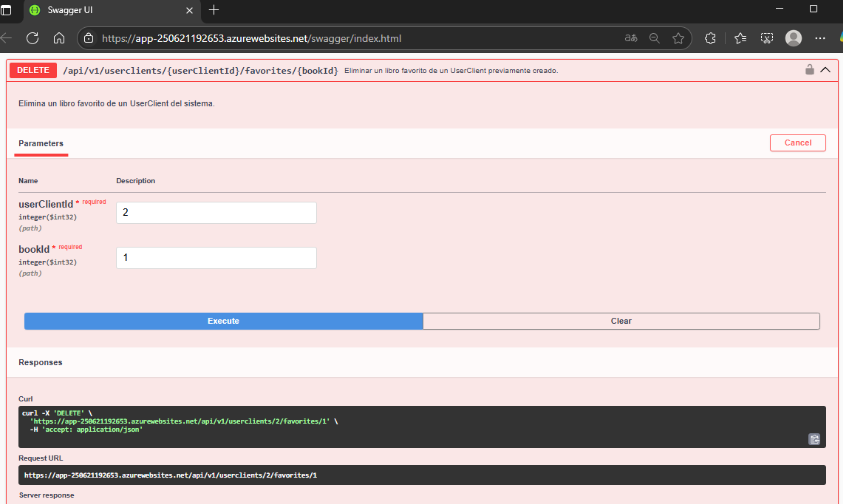Open a new browser tab

[x=213, y=10]
